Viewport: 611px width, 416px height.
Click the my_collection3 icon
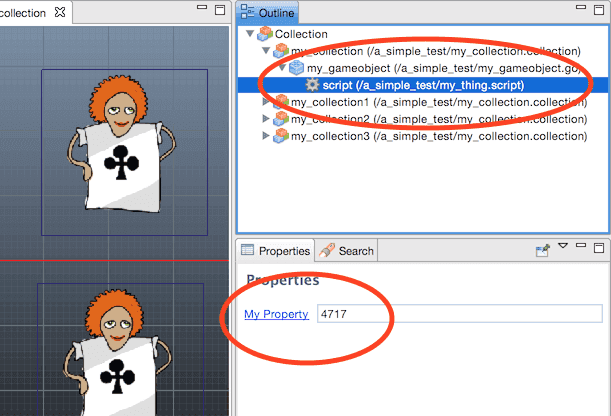pyautogui.click(x=281, y=136)
